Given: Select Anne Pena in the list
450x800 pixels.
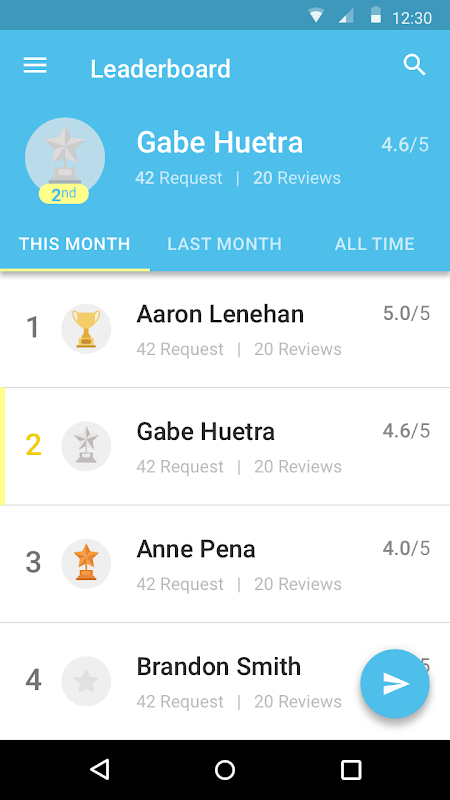Looking at the screenshot, I should [x=225, y=564].
